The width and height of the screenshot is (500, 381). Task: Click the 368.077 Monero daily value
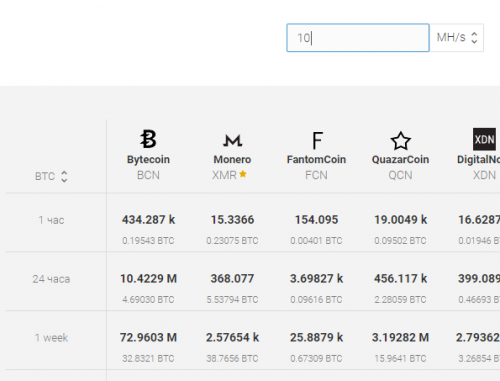[x=232, y=279]
